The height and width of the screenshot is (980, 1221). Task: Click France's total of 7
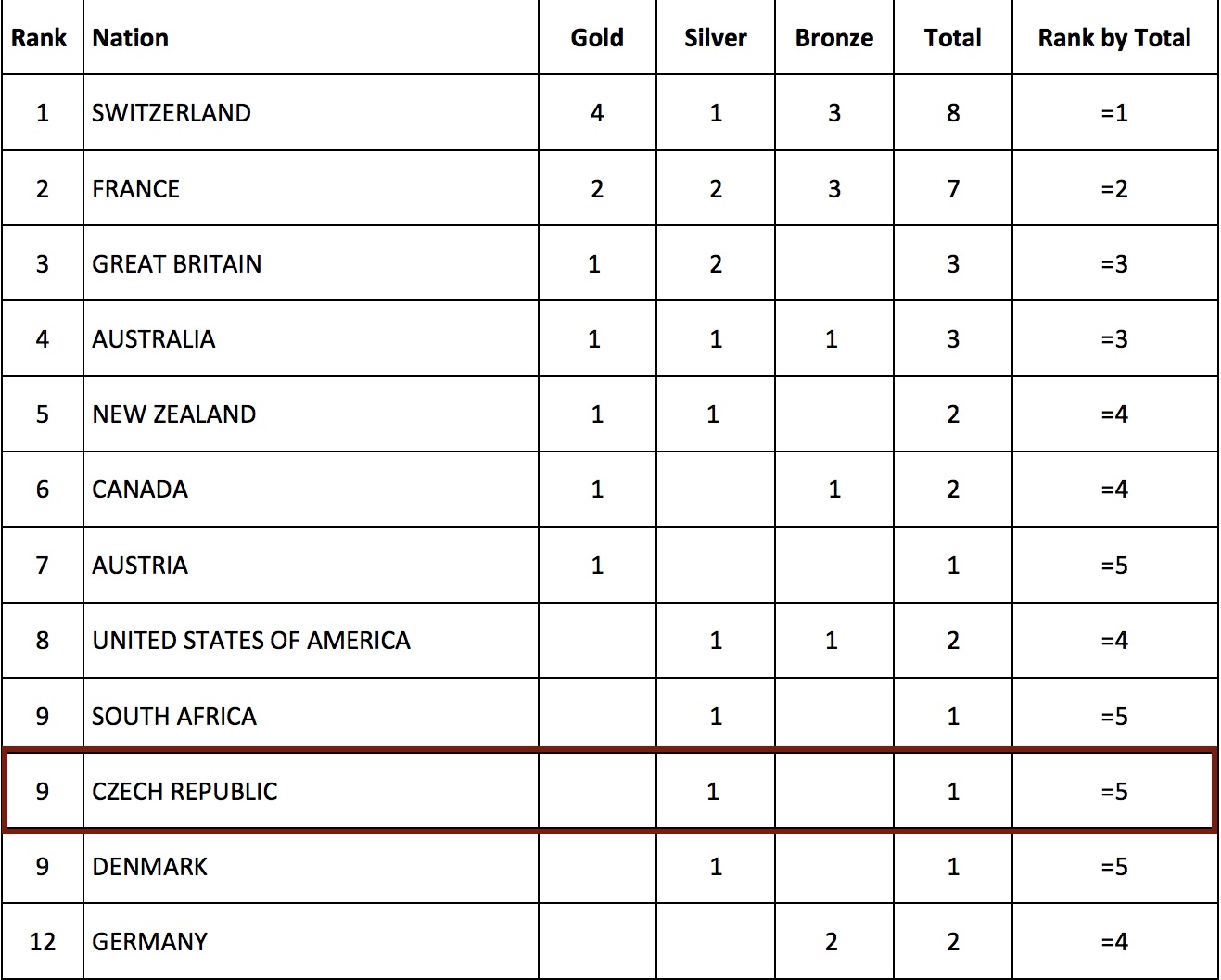[952, 188]
